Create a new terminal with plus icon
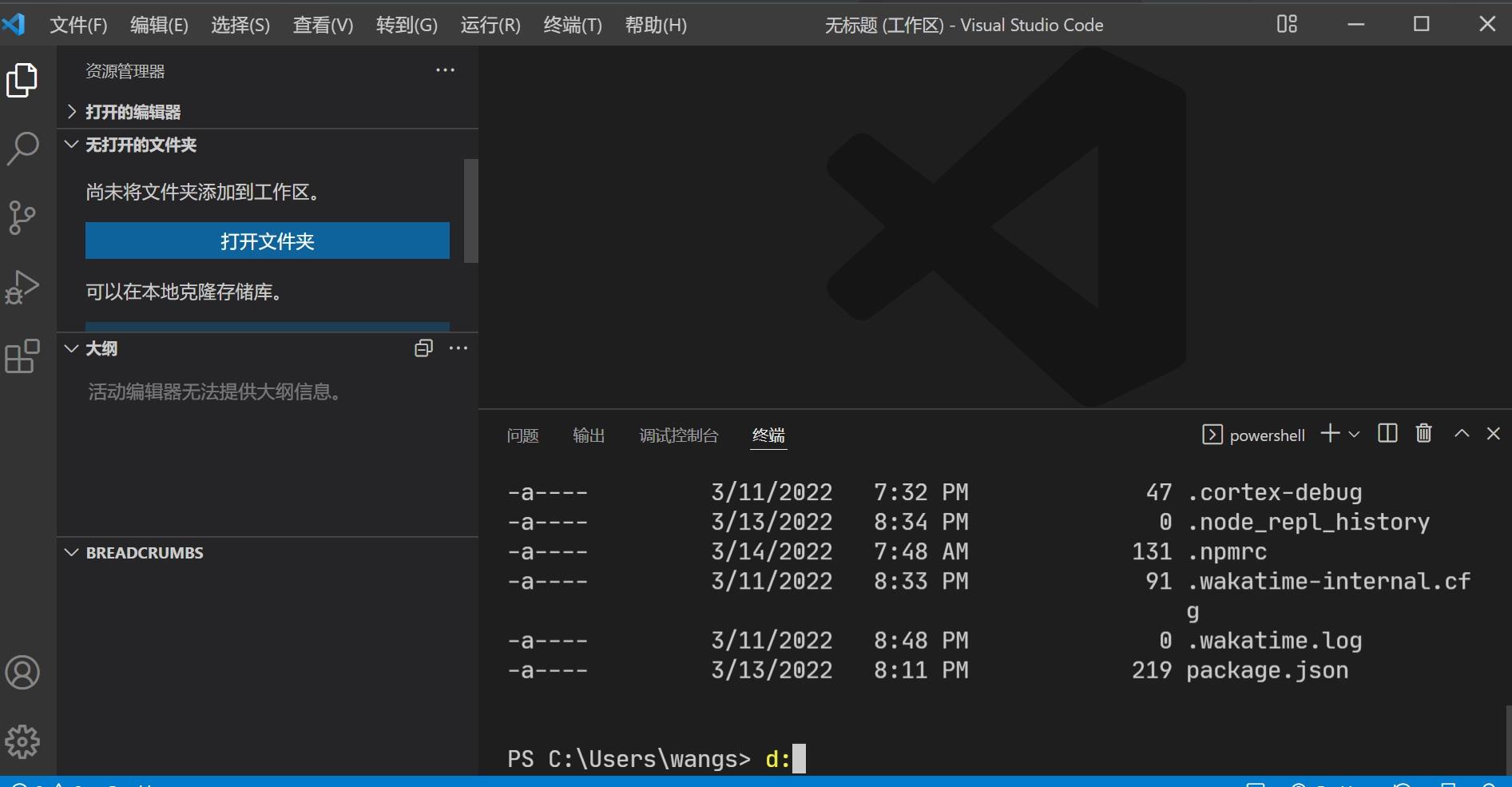 click(1330, 434)
